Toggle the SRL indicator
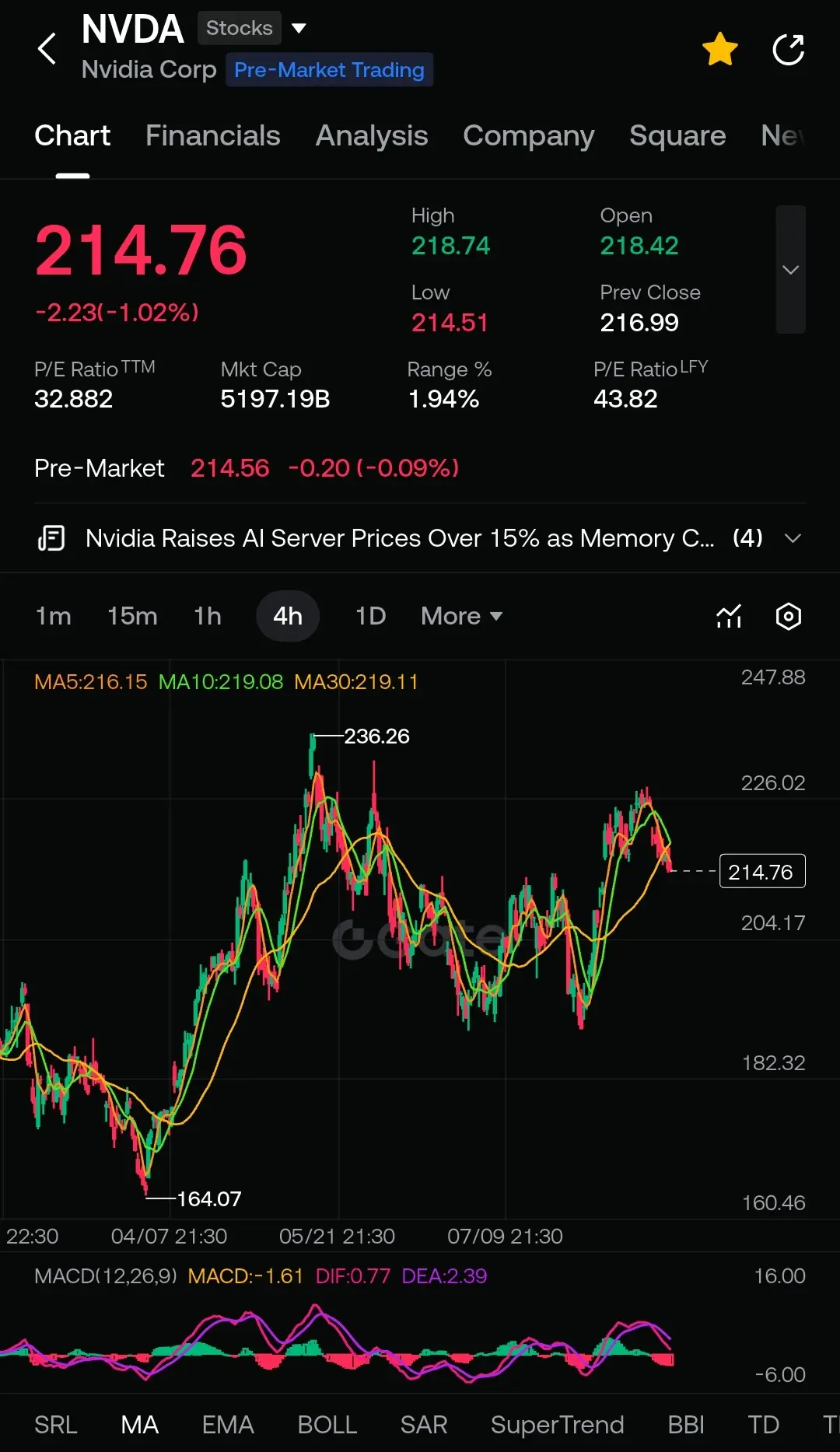This screenshot has width=840, height=1452. 56,1424
